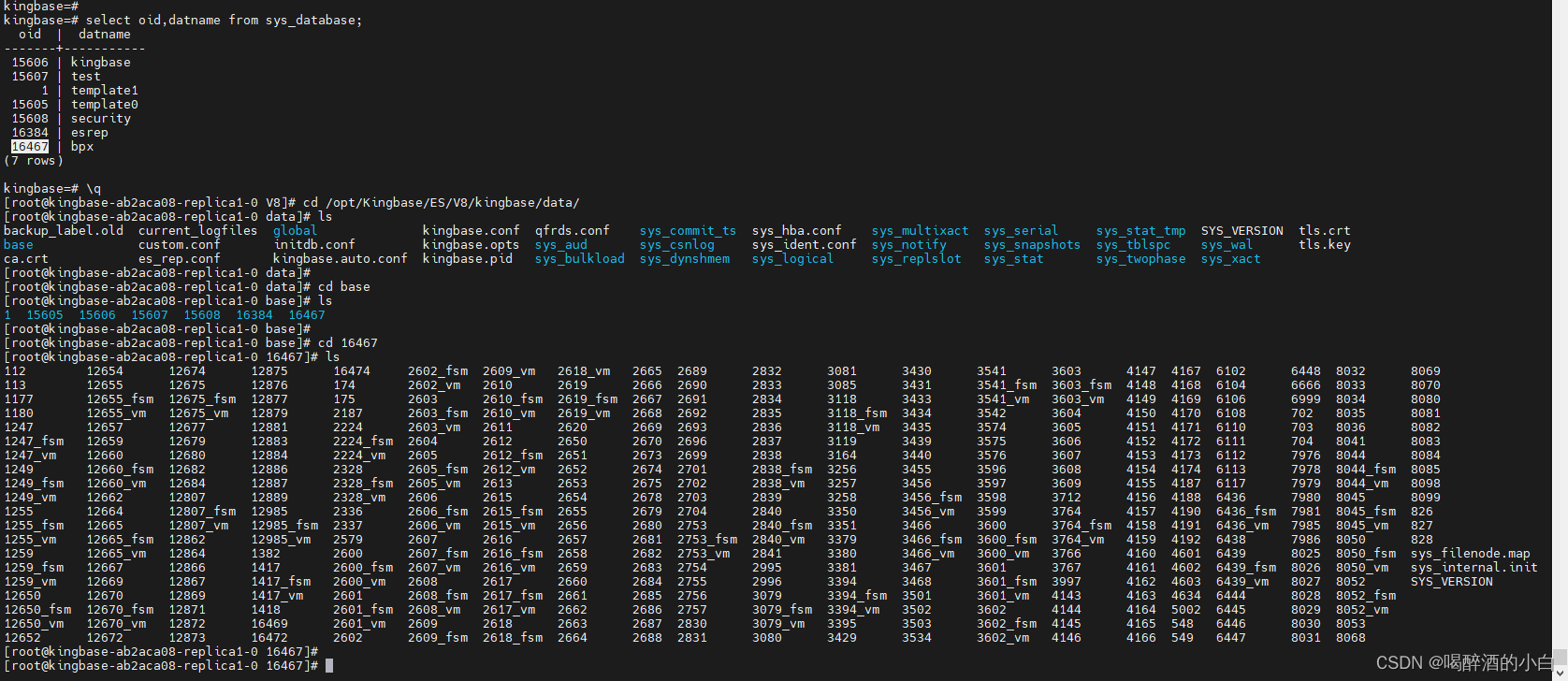
Task: Click the 'kingbase.pid' file name
Action: coord(468,259)
